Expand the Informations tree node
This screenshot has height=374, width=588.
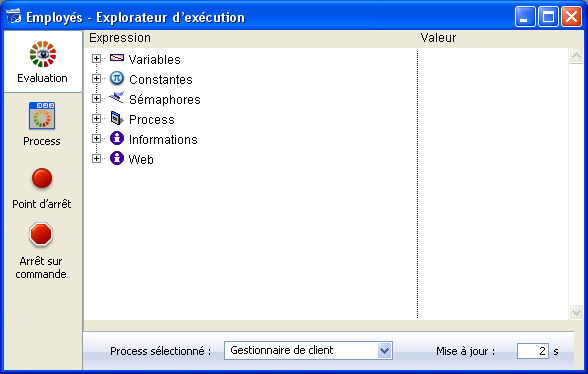click(x=96, y=138)
